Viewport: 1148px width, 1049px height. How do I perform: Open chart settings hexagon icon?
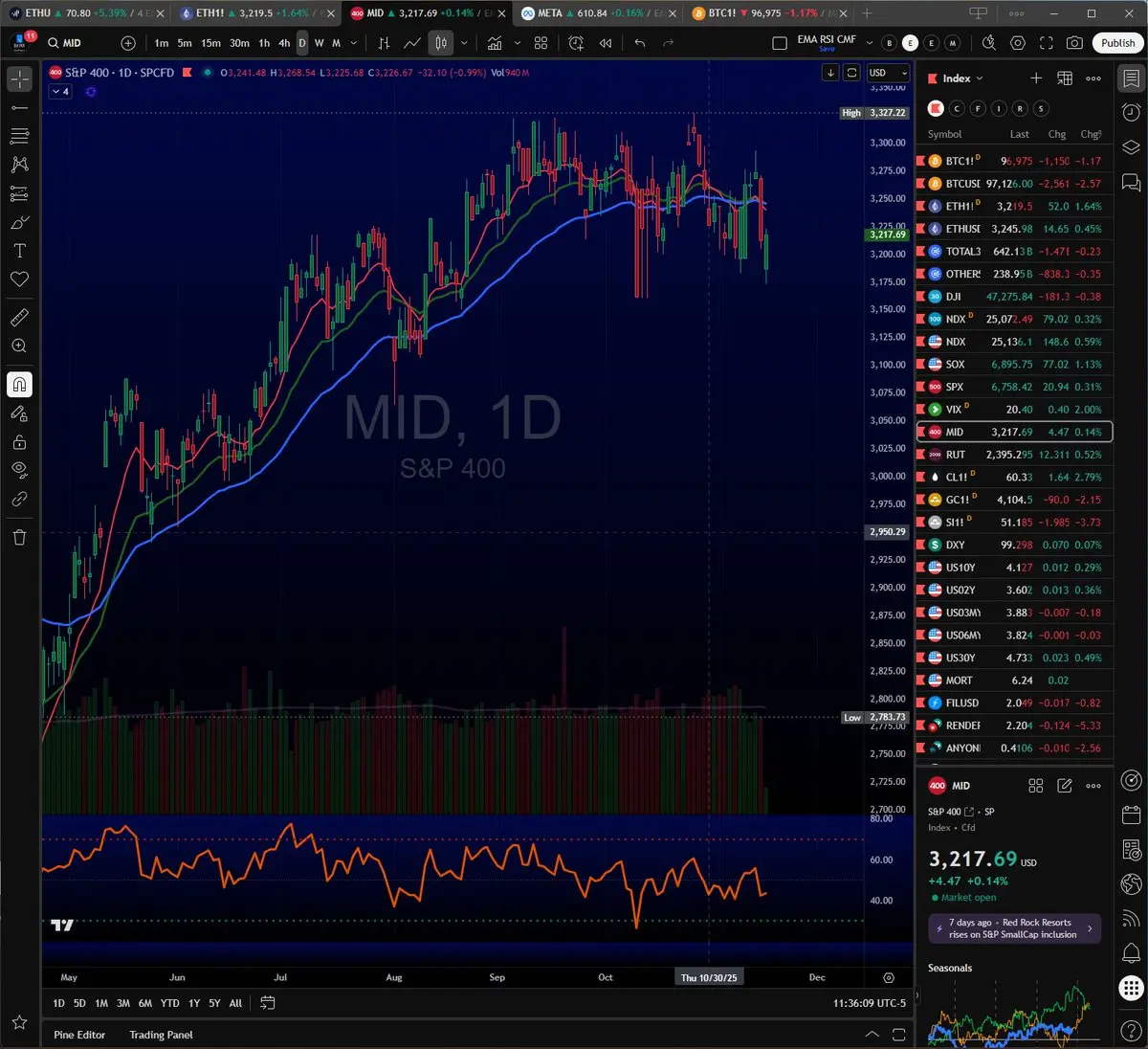pos(1018,43)
